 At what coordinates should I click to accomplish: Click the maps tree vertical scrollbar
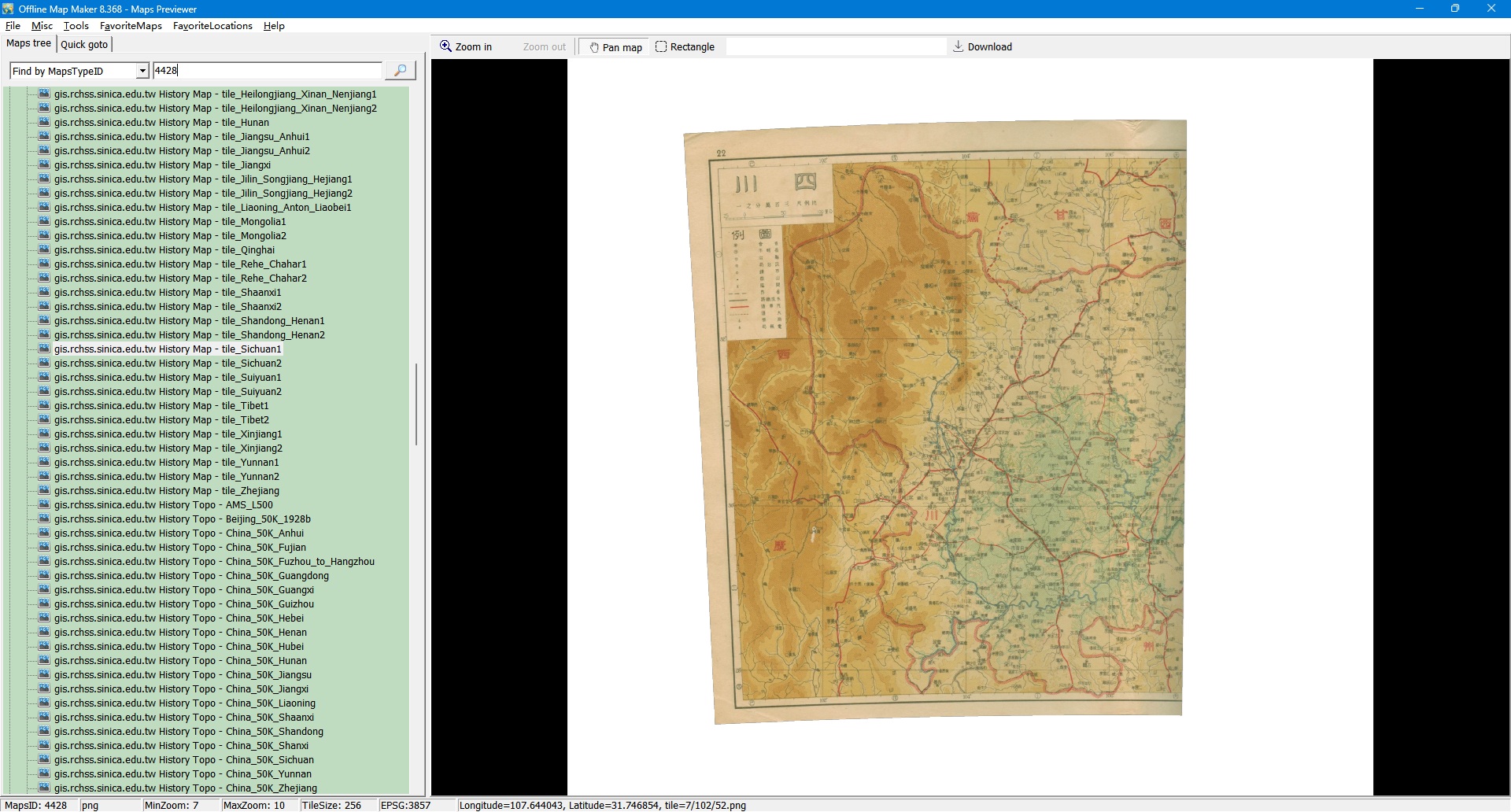pyautogui.click(x=416, y=404)
